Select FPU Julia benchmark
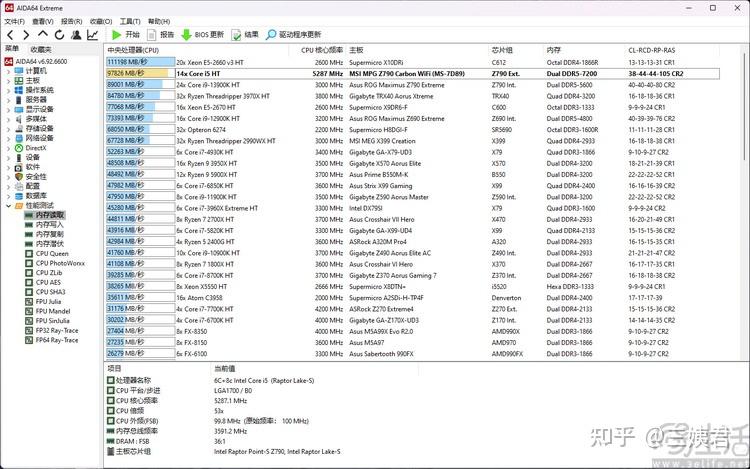 [x=43, y=302]
